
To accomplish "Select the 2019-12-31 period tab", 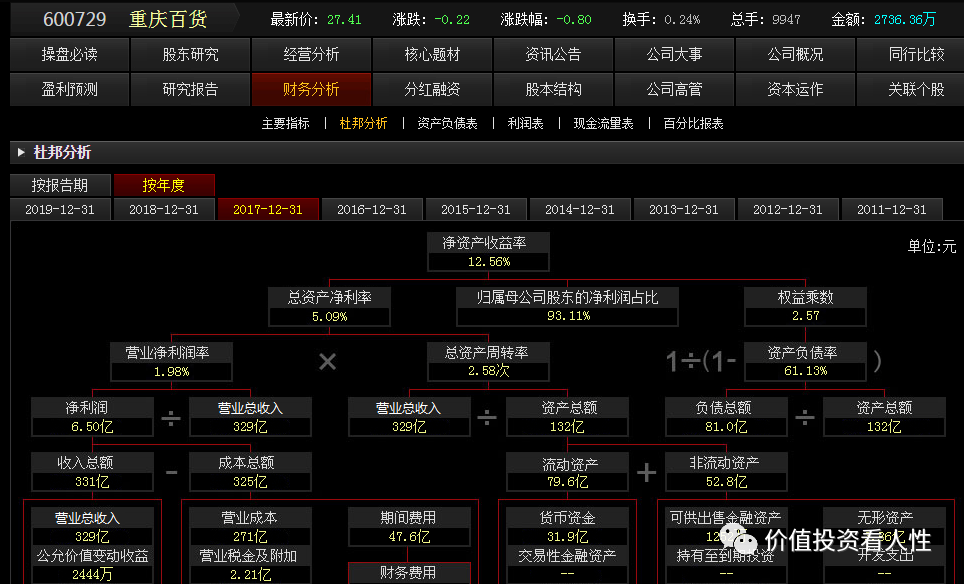I will coord(60,210).
